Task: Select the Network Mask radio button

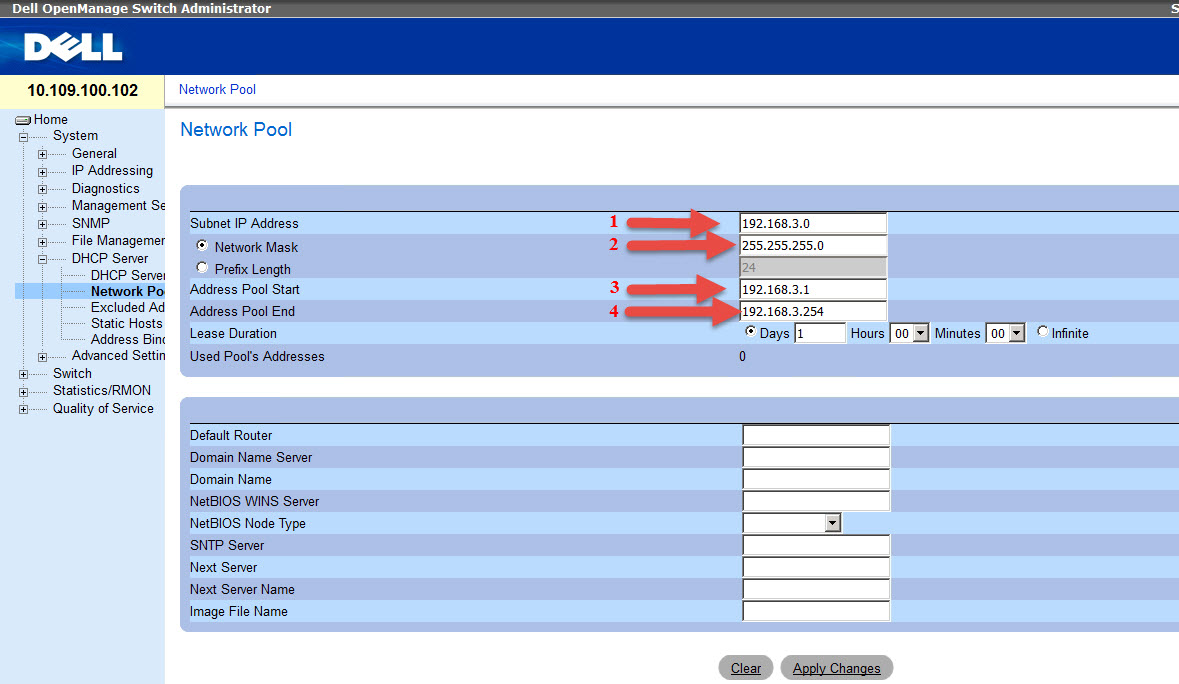Action: click(x=202, y=247)
